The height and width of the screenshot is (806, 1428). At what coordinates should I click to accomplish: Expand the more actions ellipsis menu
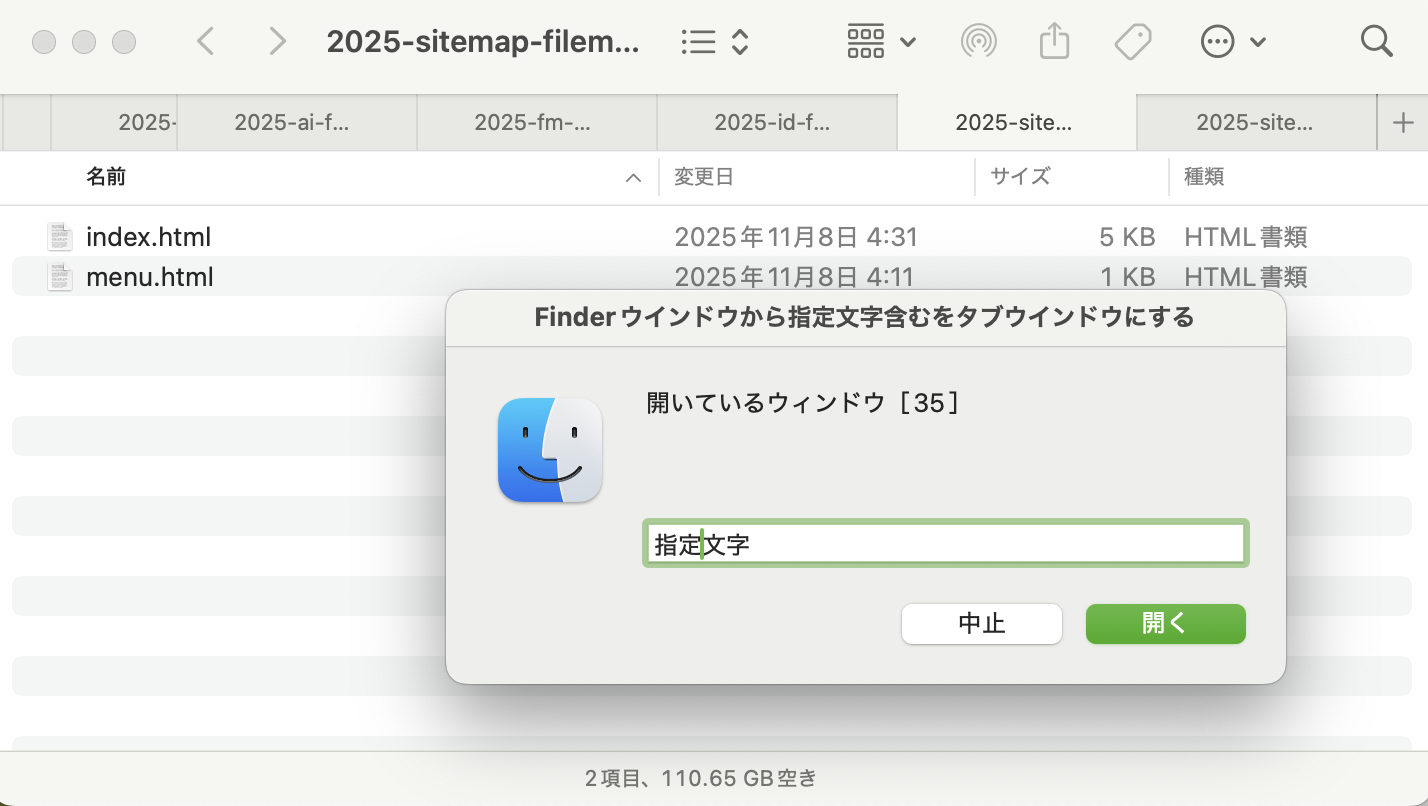(x=1233, y=41)
